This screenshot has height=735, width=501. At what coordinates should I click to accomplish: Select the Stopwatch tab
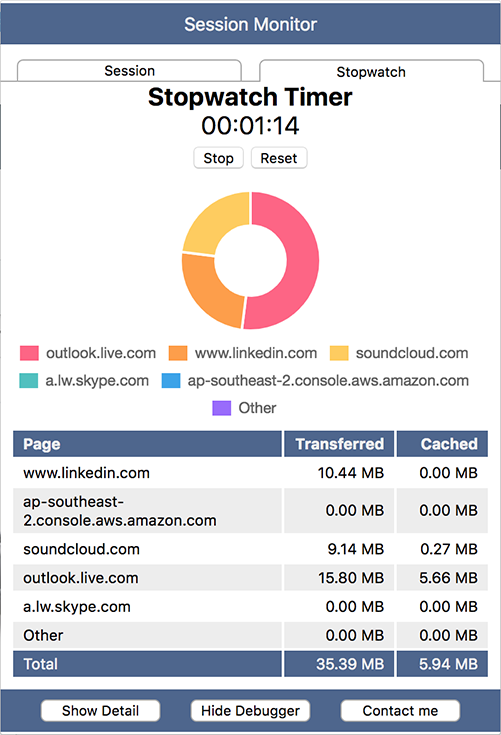371,72
